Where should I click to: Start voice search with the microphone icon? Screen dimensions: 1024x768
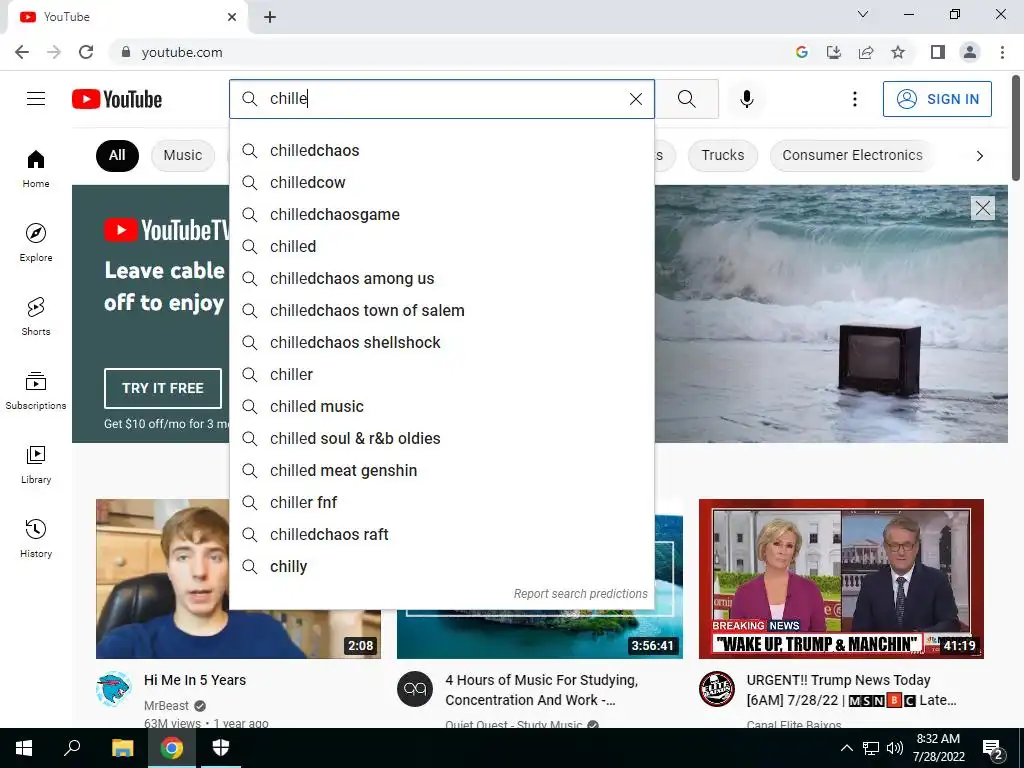pos(747,99)
